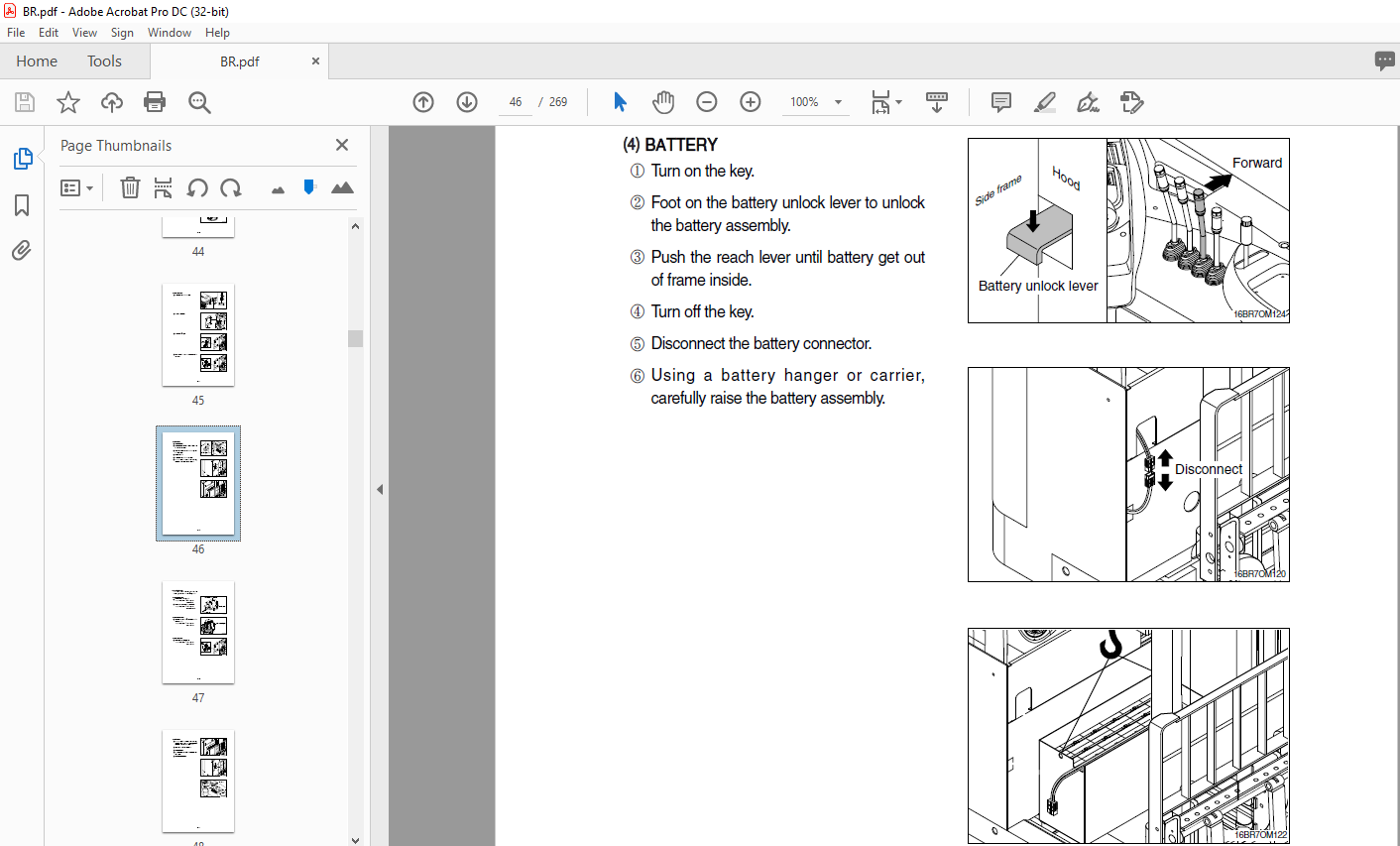The height and width of the screenshot is (846, 1400).
Task: Delete selected page with trash icon
Action: (x=130, y=187)
